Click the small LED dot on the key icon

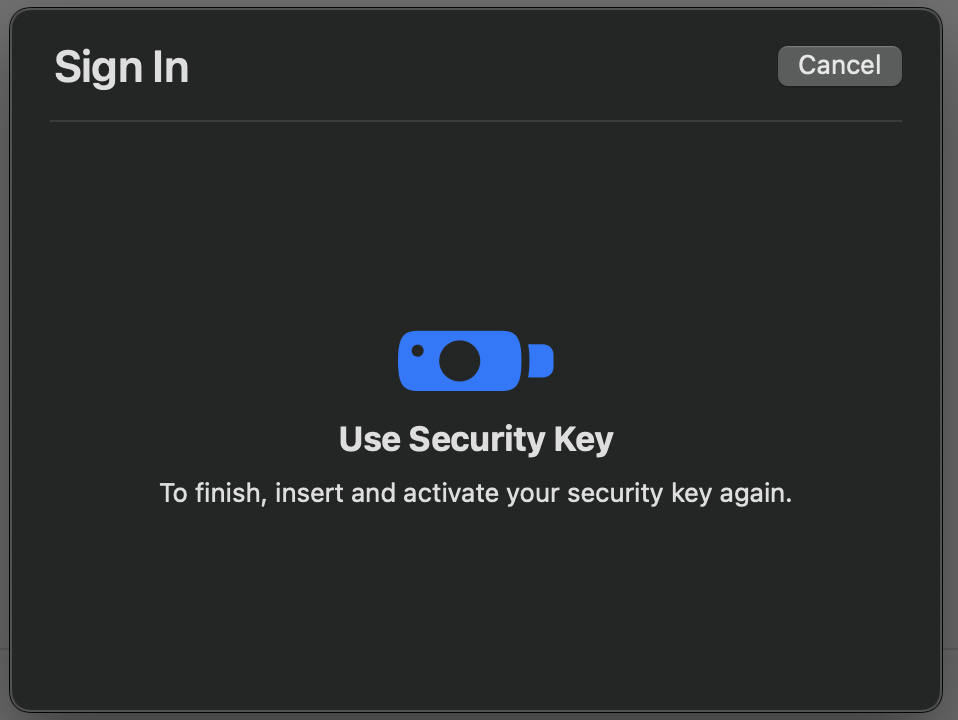[x=417, y=350]
